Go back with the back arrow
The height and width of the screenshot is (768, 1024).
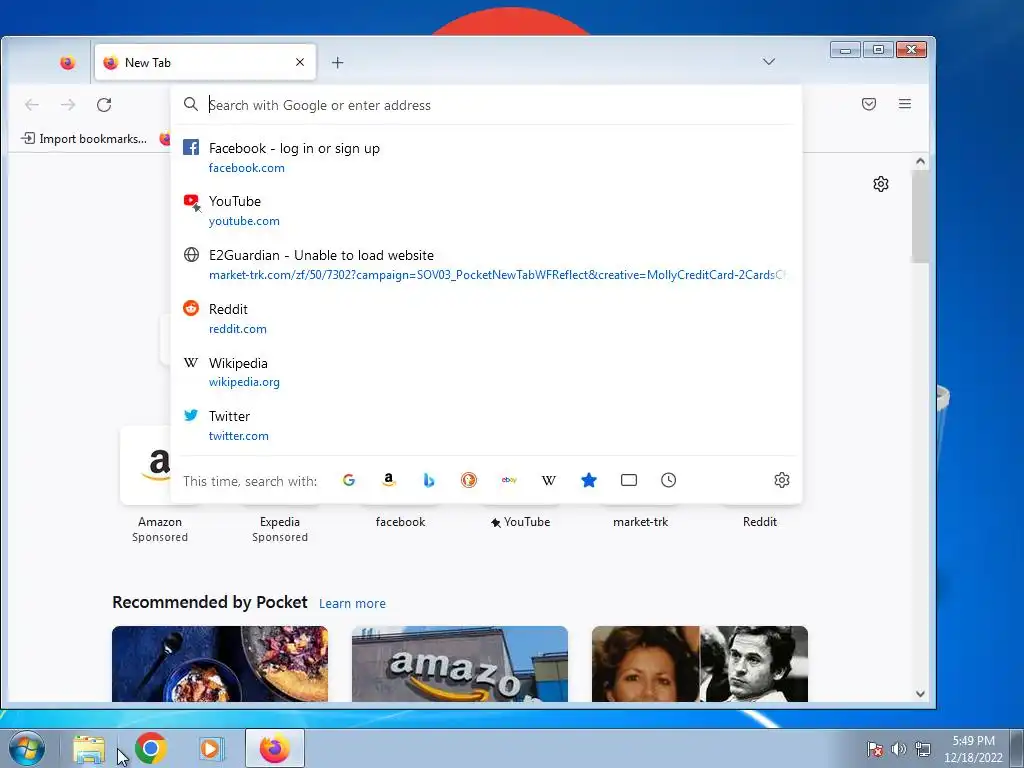pyautogui.click(x=32, y=104)
